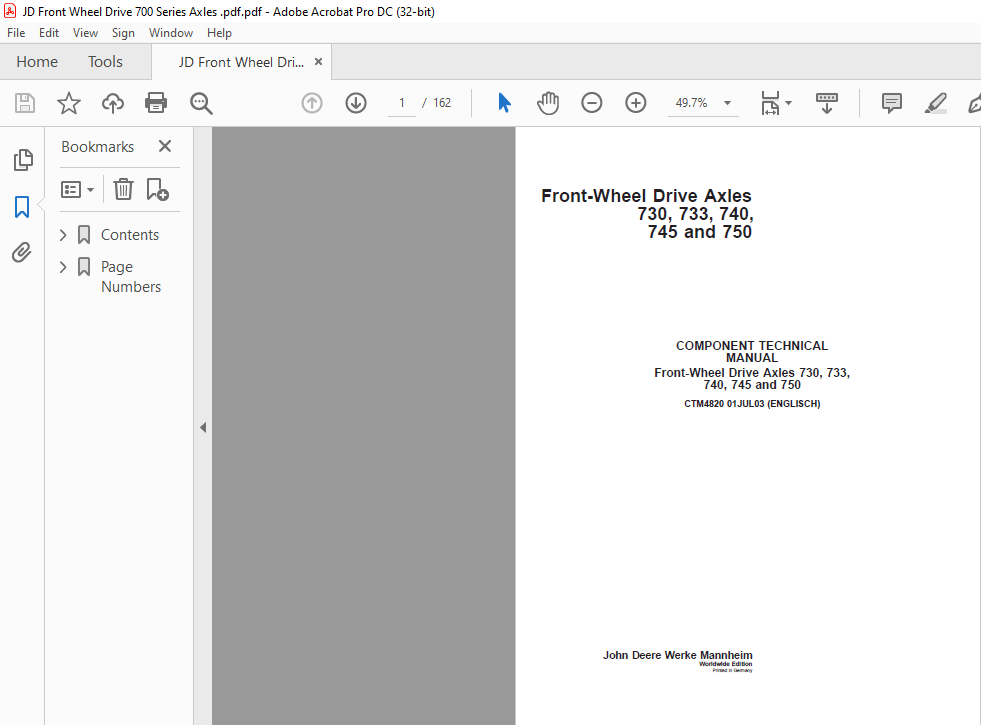Open the cloud upload icon

pyautogui.click(x=113, y=103)
